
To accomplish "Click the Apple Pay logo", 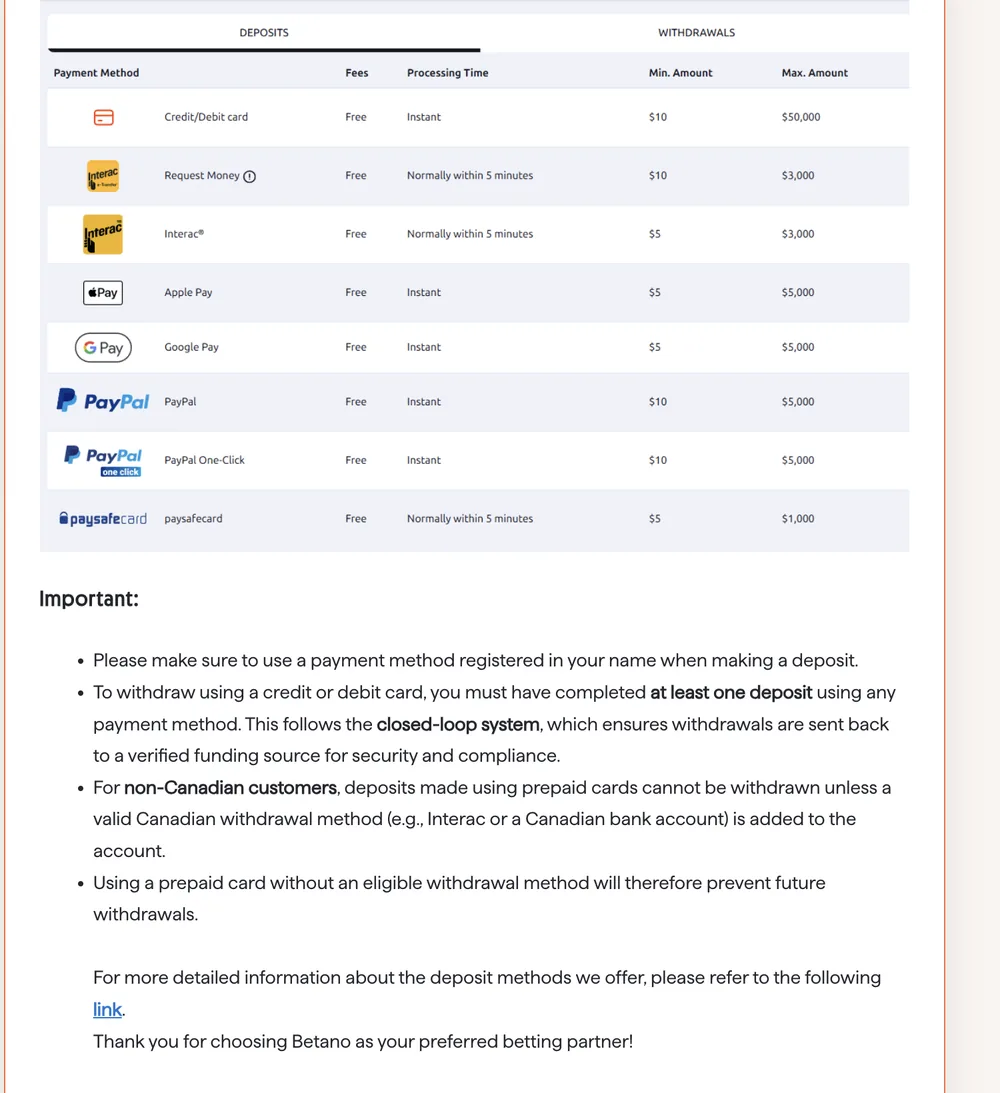I will coord(102,293).
